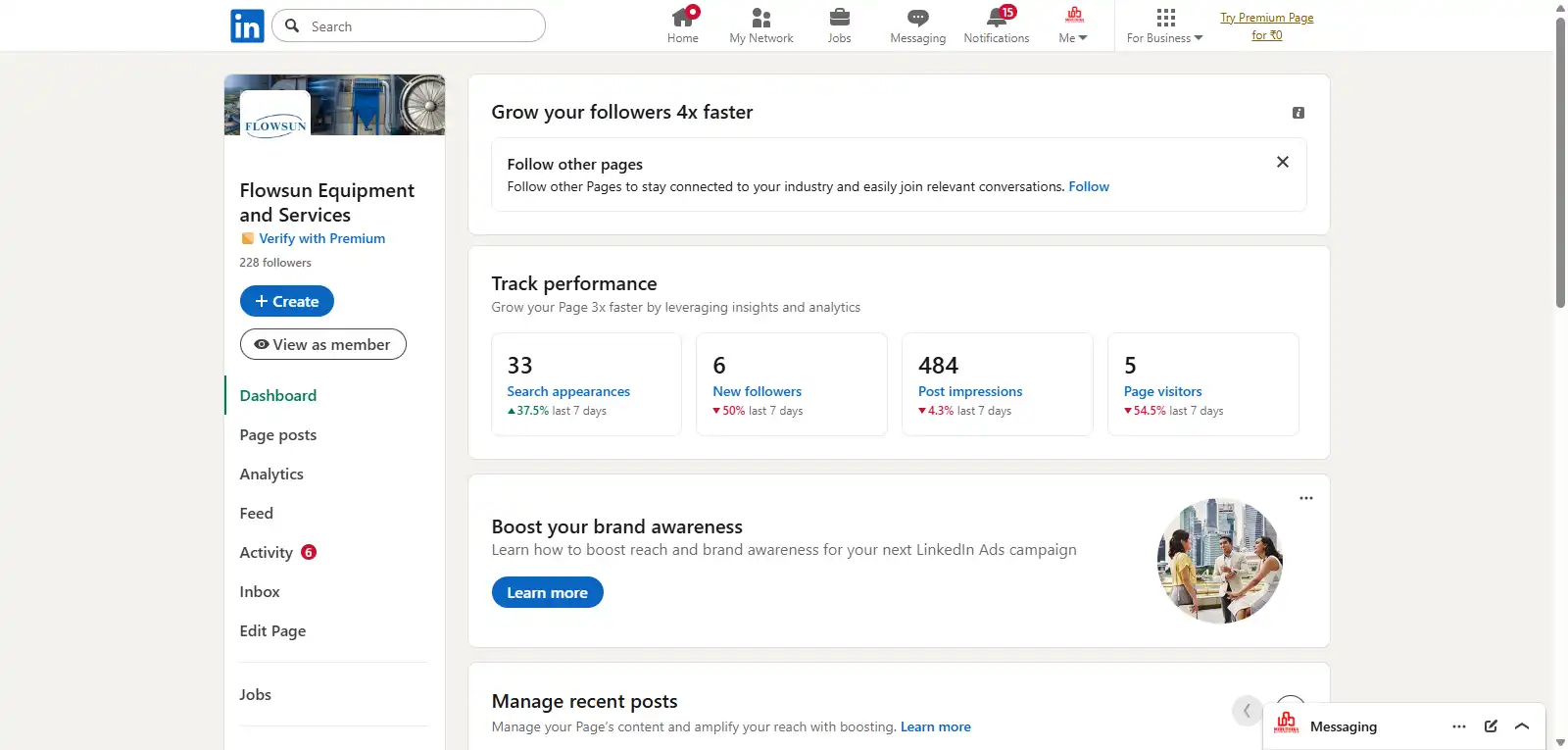The width and height of the screenshot is (1568, 750).
Task: Click the info icon beside Grow your followers
Action: tap(1298, 113)
